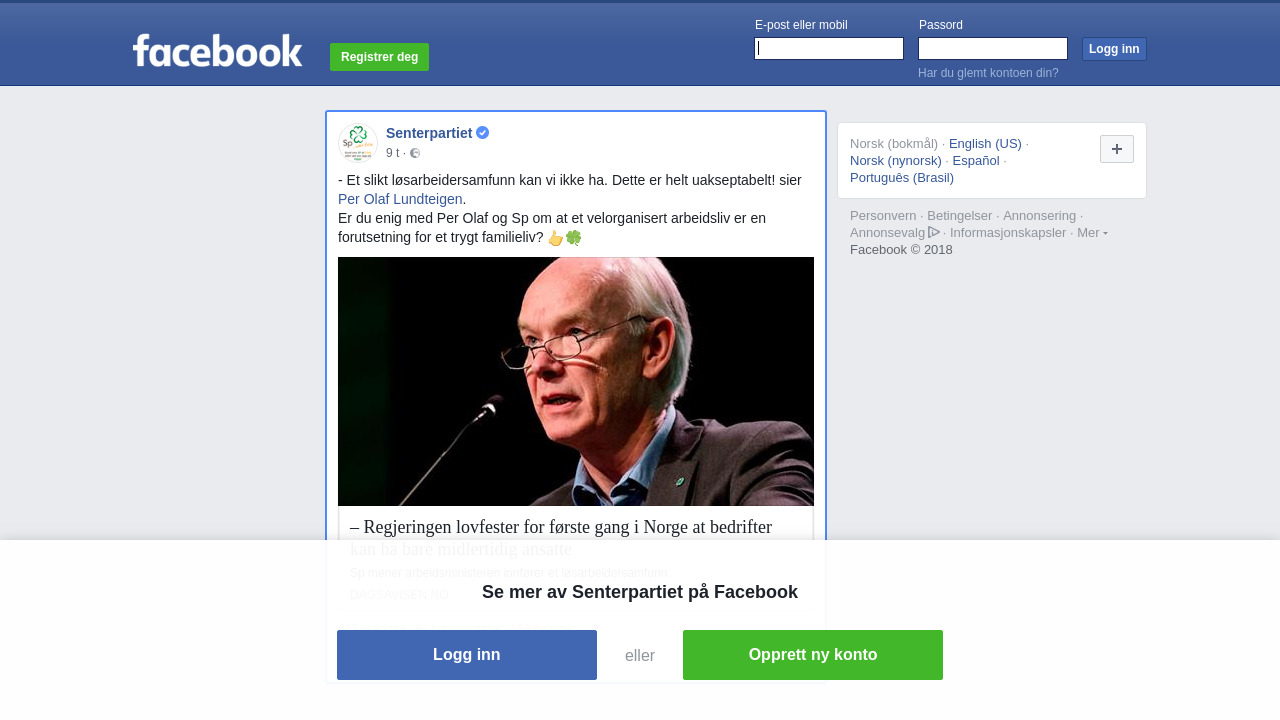Focus the Passord input field
This screenshot has width=1280, height=720.
pyautogui.click(x=993, y=48)
